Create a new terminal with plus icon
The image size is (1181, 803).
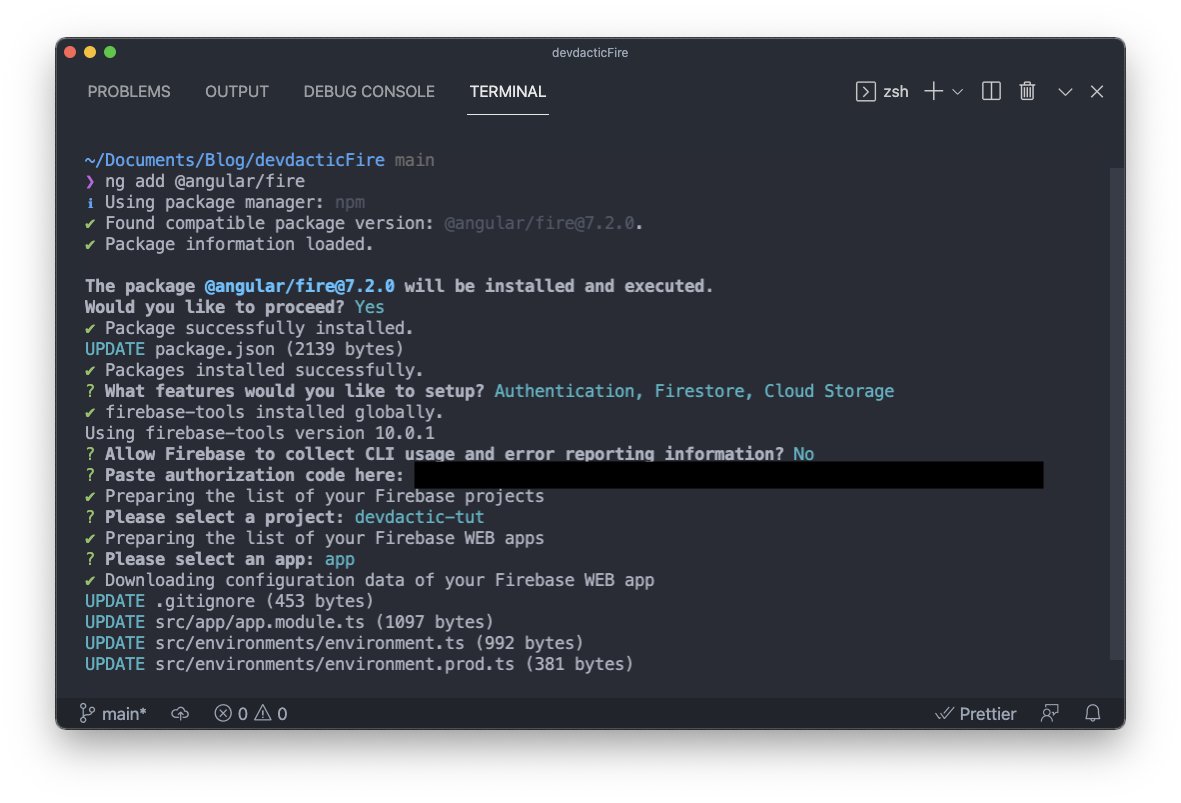tap(933, 91)
